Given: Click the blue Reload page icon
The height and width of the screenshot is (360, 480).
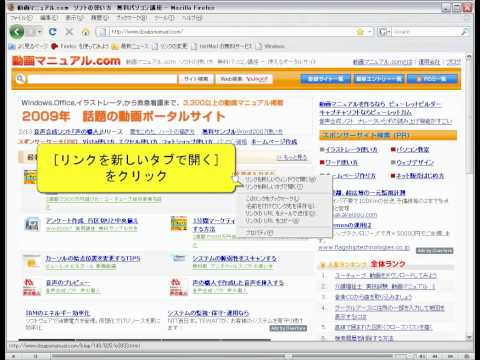Looking at the screenshot, I should click(x=53, y=32).
